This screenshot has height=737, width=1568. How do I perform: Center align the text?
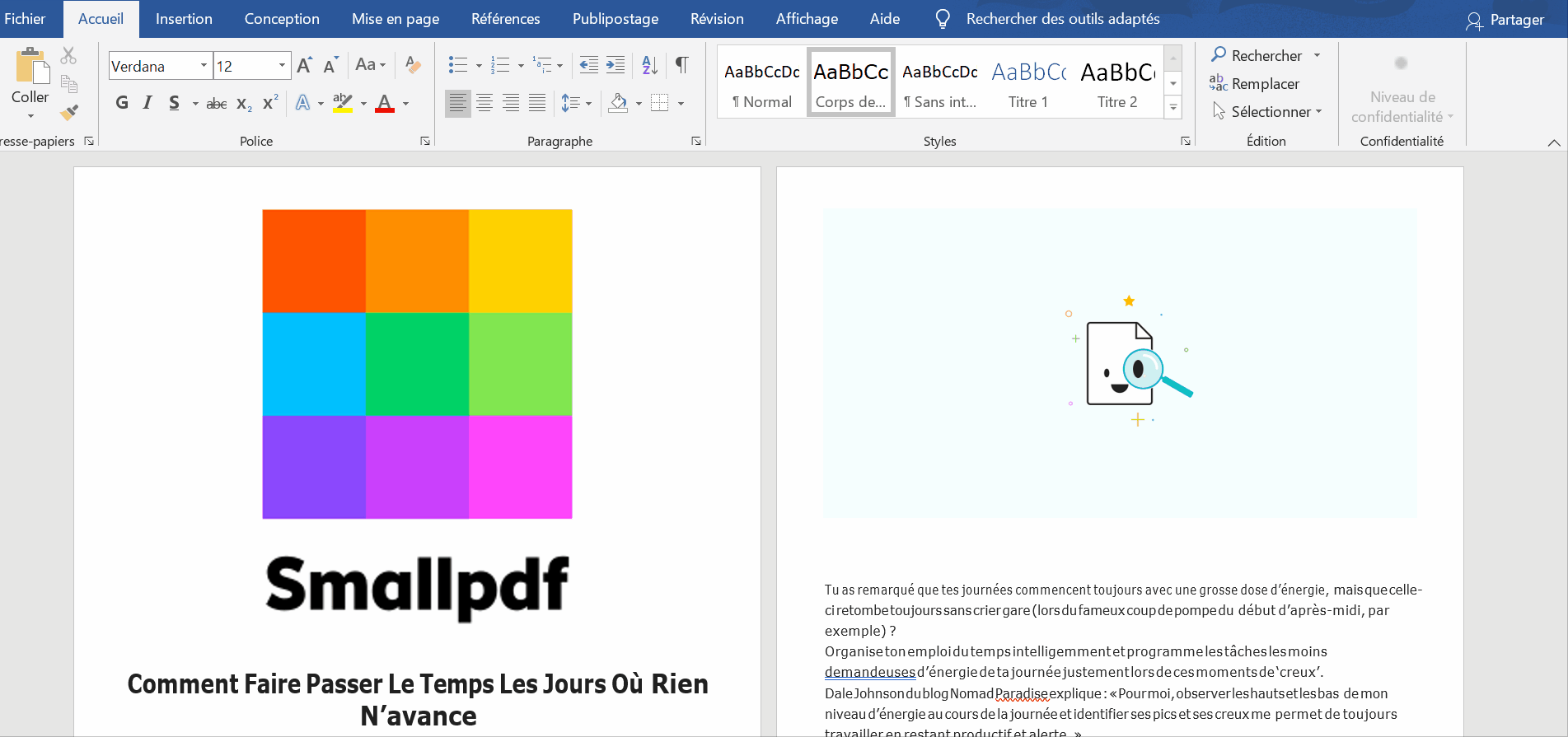(484, 103)
